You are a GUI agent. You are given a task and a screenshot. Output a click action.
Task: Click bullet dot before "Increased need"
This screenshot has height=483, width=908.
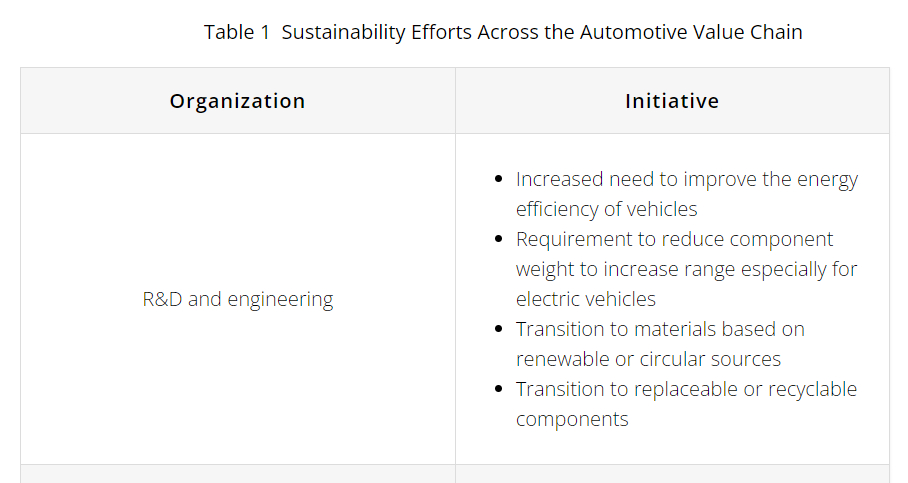tap(499, 179)
